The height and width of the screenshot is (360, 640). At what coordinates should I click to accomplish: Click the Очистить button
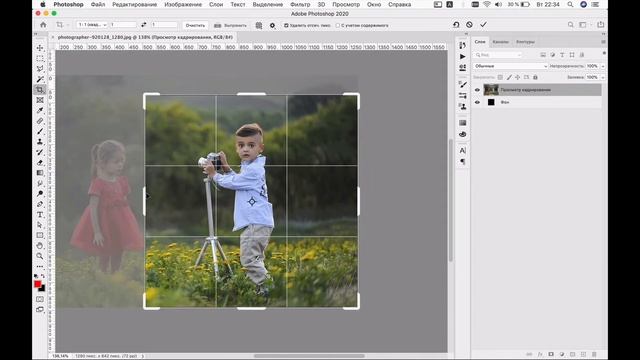195,25
